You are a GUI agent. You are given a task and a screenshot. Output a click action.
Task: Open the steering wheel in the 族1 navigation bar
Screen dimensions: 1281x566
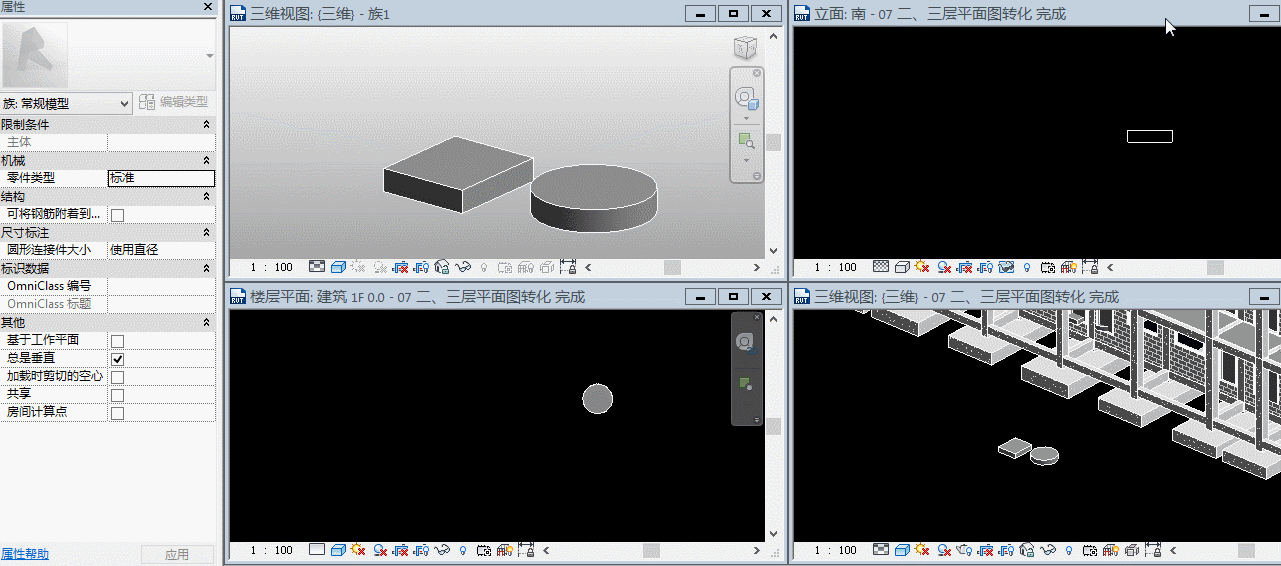coord(743,97)
